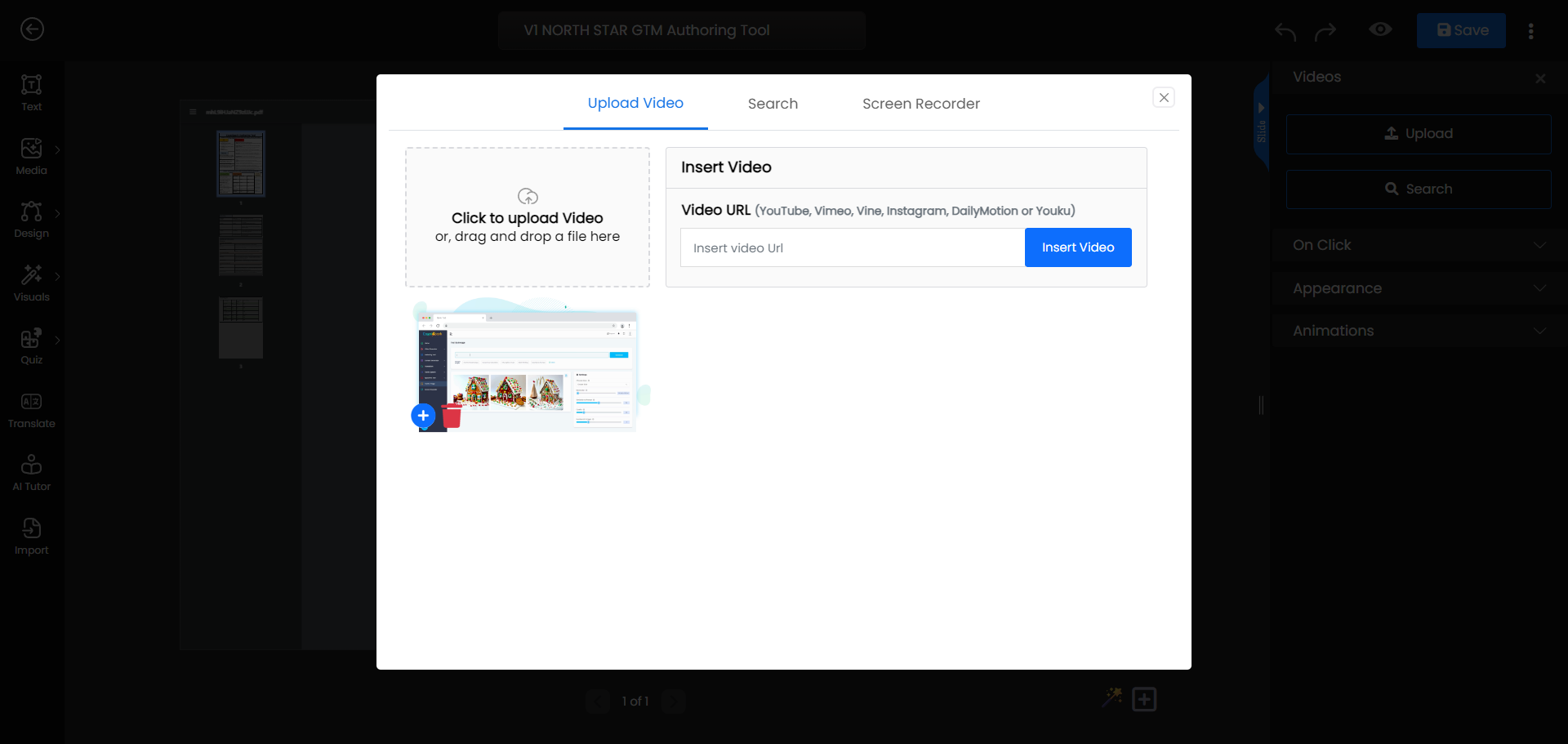This screenshot has height=744, width=1568.
Task: Click the 'Insert Video' heading text
Action: click(x=726, y=167)
